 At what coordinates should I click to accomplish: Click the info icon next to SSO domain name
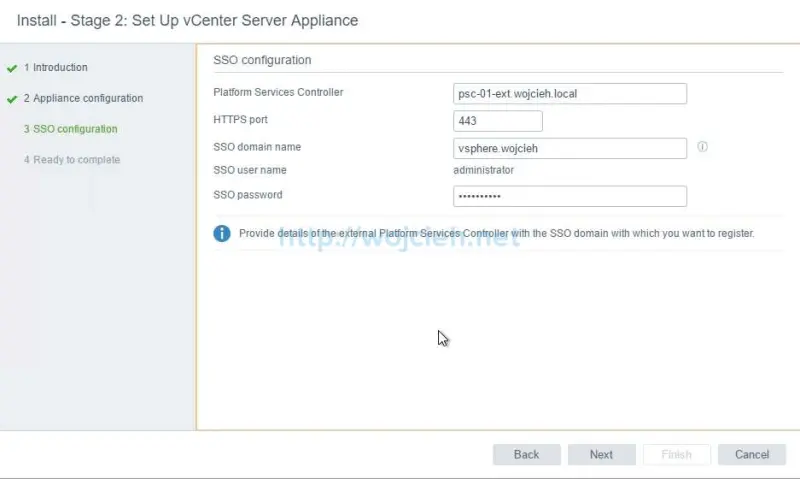tap(702, 147)
